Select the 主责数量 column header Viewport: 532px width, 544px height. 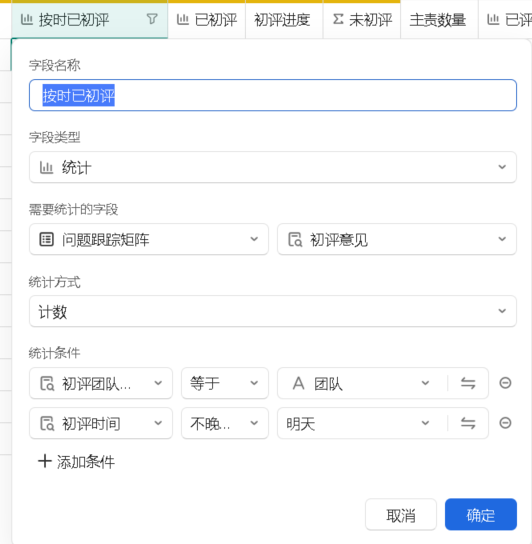[x=439, y=19]
